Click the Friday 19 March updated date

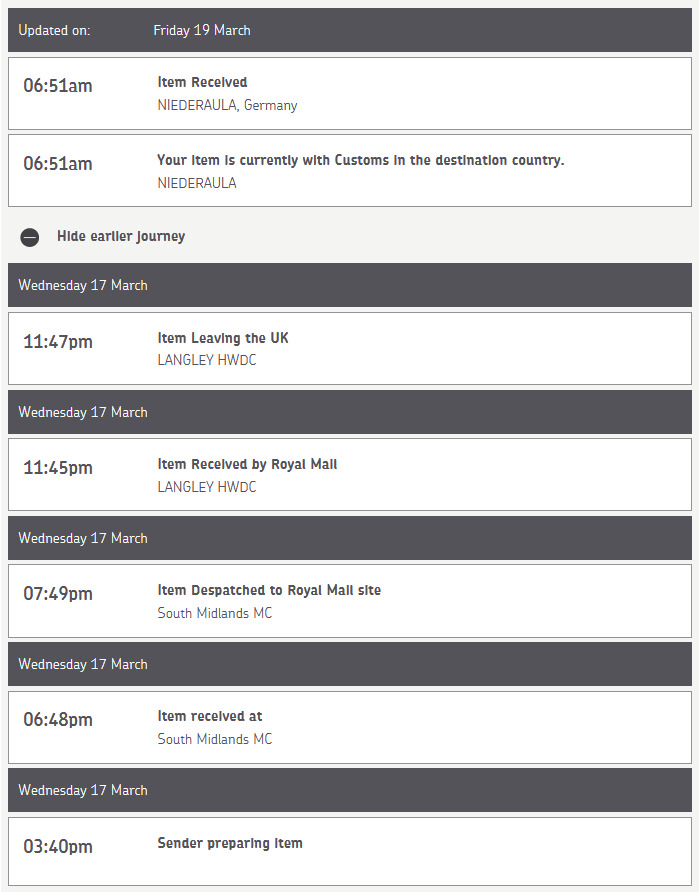coord(202,30)
